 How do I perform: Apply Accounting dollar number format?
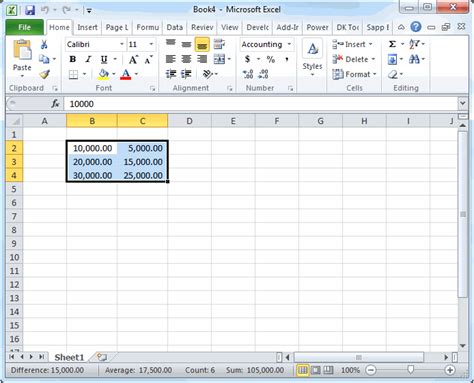click(247, 59)
